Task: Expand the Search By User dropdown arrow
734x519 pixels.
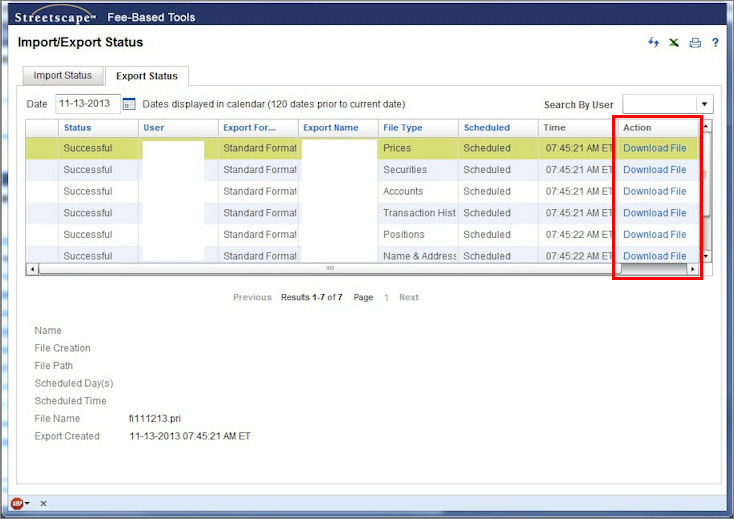Action: (704, 104)
